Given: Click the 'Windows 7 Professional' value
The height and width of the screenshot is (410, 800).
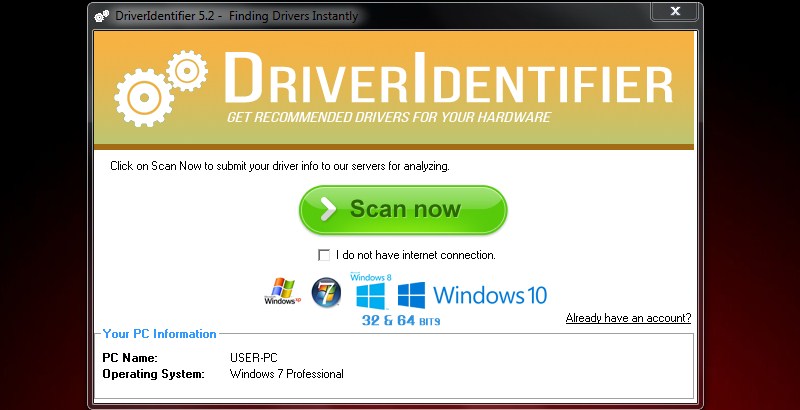Looking at the screenshot, I should click(x=287, y=374).
